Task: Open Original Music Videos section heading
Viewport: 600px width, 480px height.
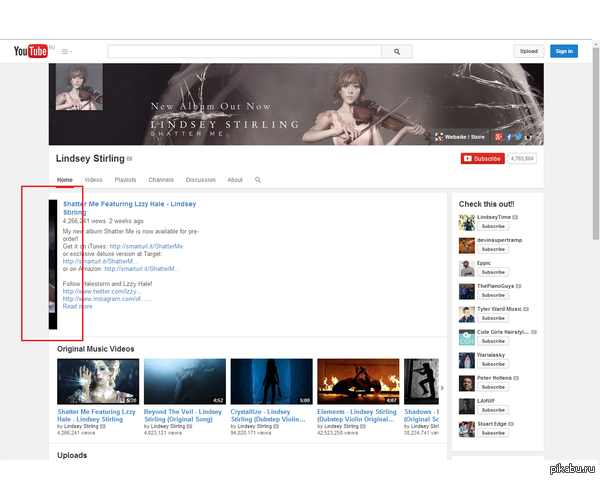Action: [x=96, y=349]
